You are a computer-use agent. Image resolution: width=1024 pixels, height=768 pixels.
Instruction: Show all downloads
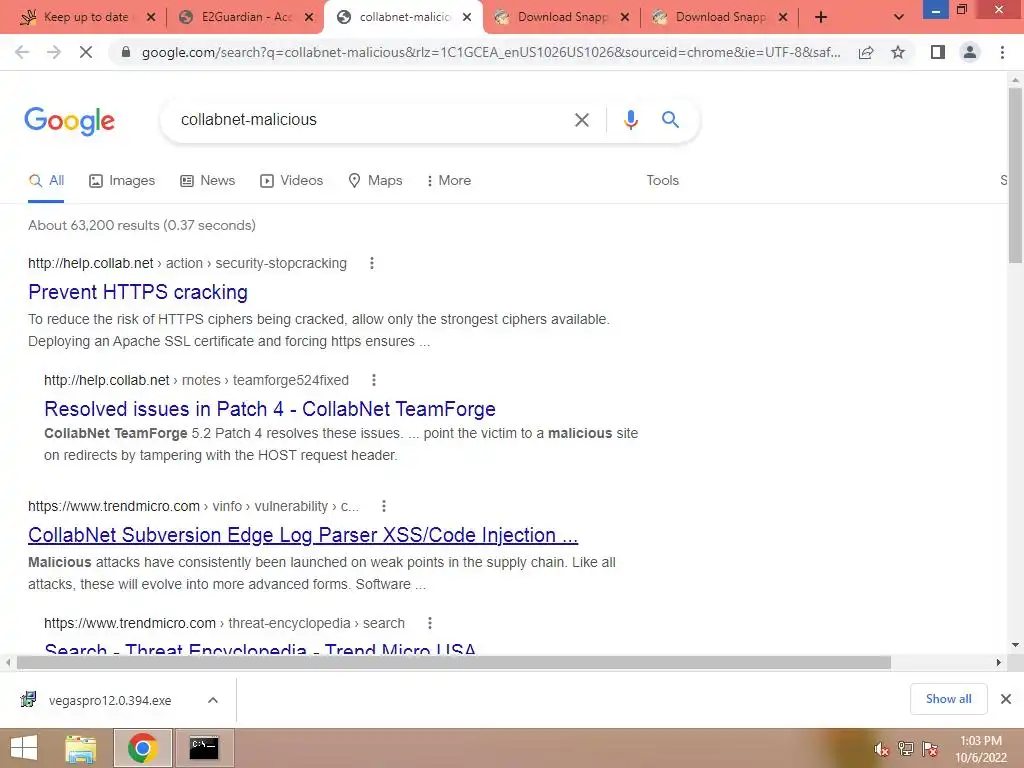tap(948, 699)
